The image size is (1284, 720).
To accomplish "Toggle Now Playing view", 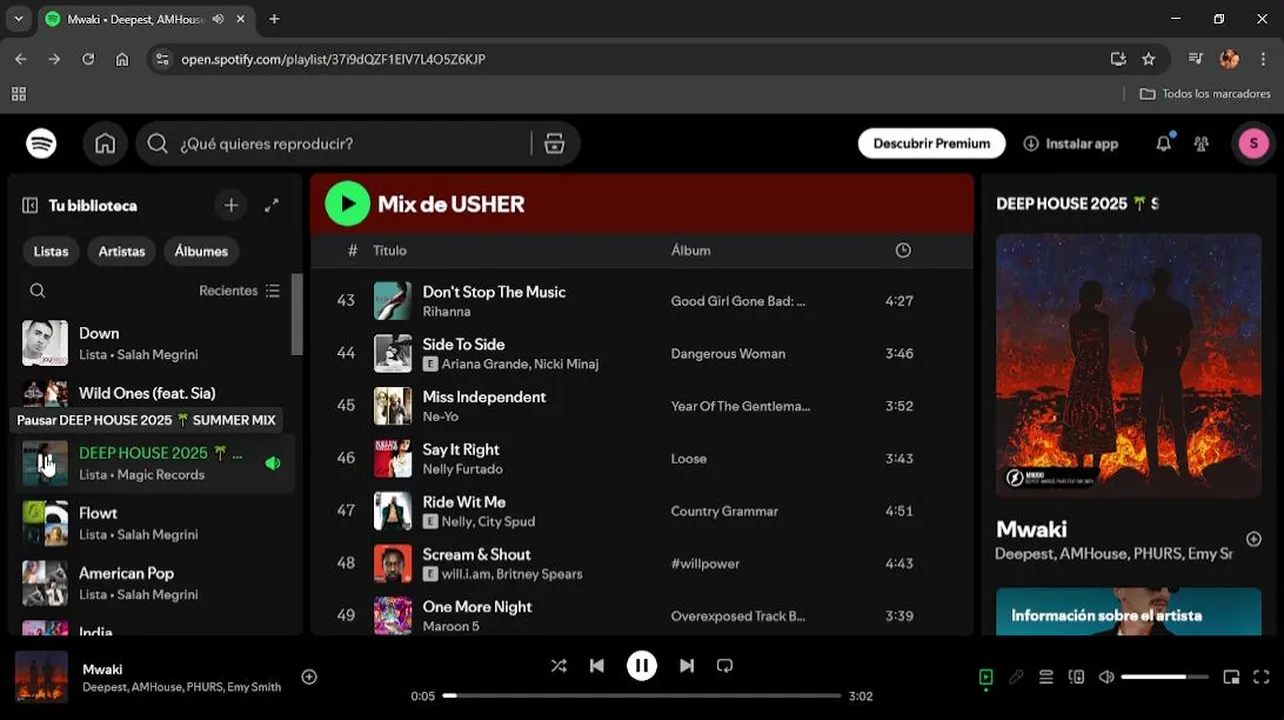I will click(986, 677).
